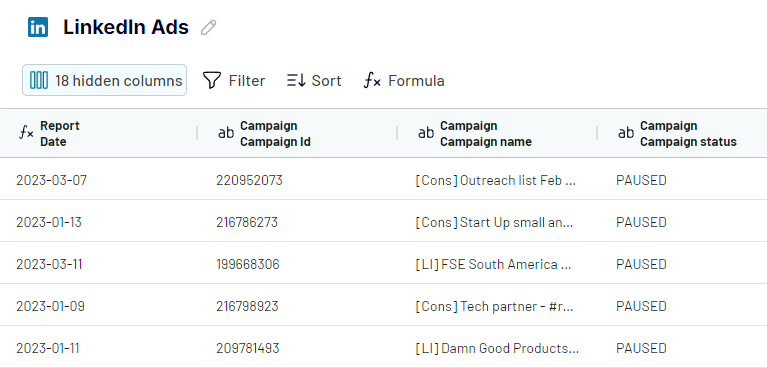
Task: Open the 18 hidden columns selector
Action: [104, 80]
